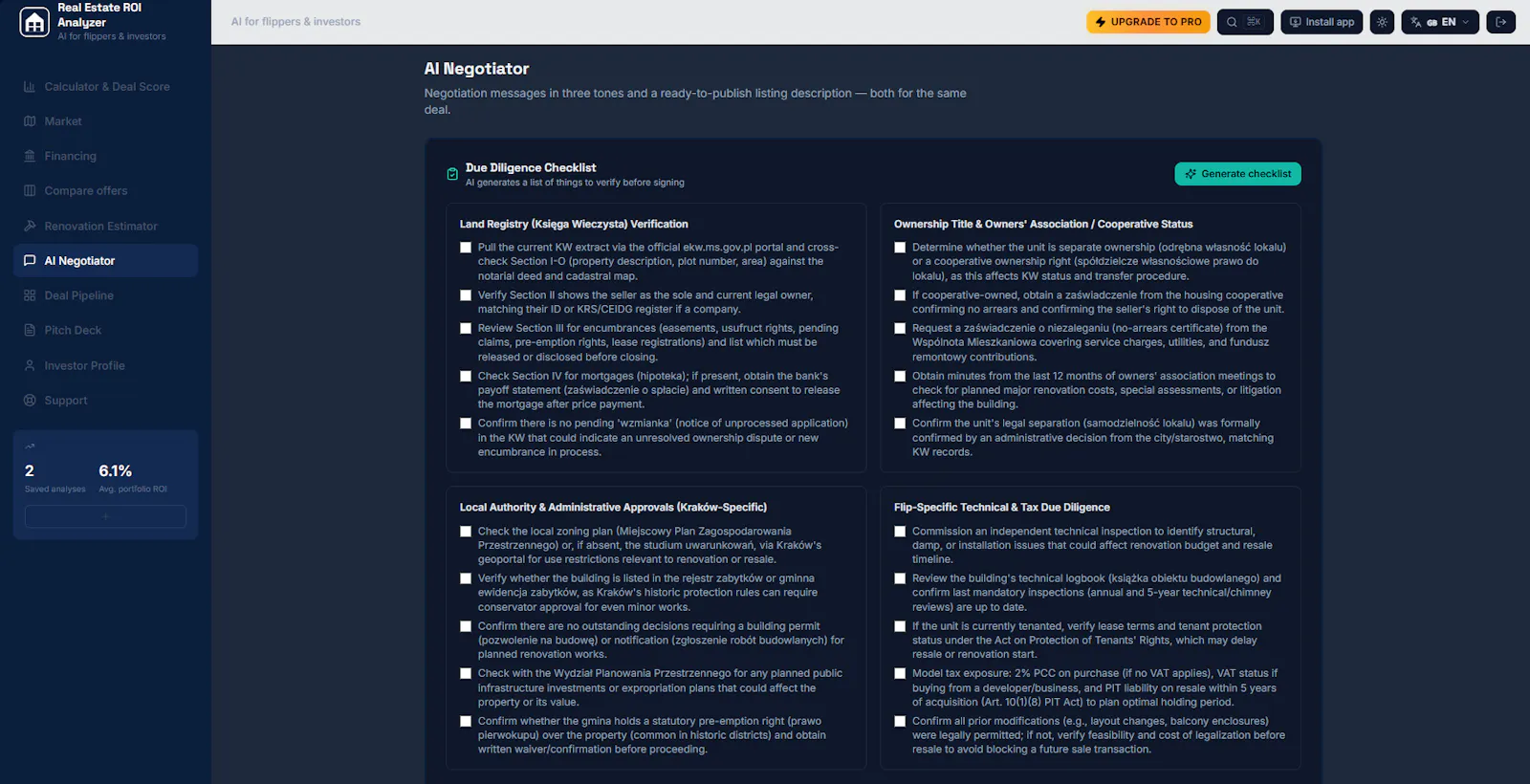Tick 'Confirm whether the gmina holds' pre-emption item
This screenshot has width=1530, height=784.
click(466, 722)
